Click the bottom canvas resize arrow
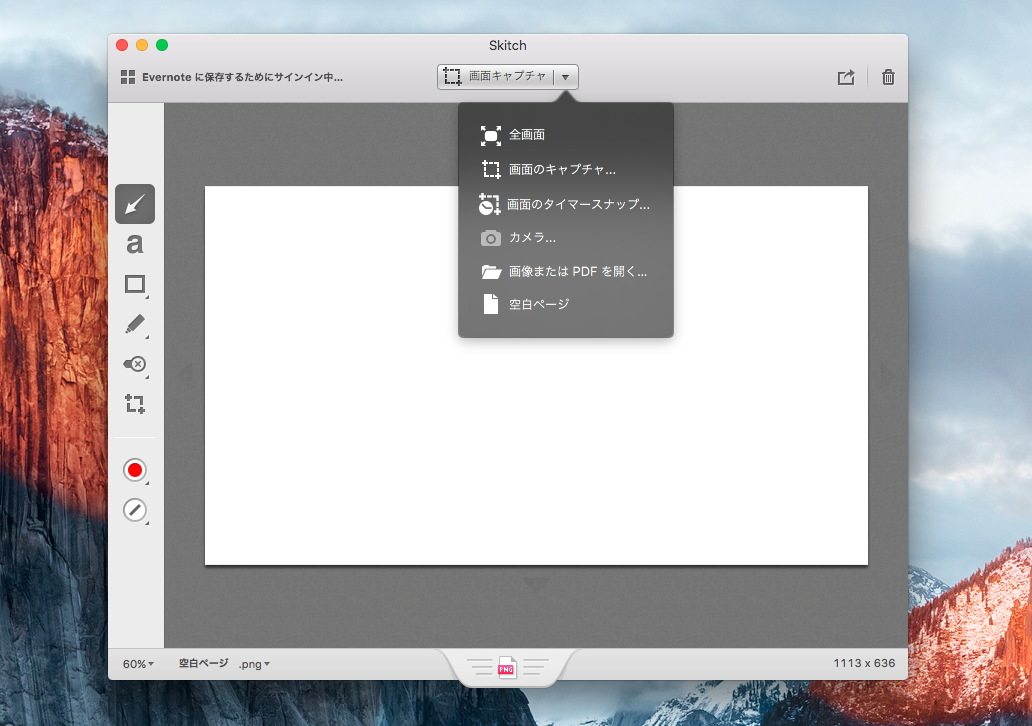This screenshot has width=1032, height=726. pos(535,583)
